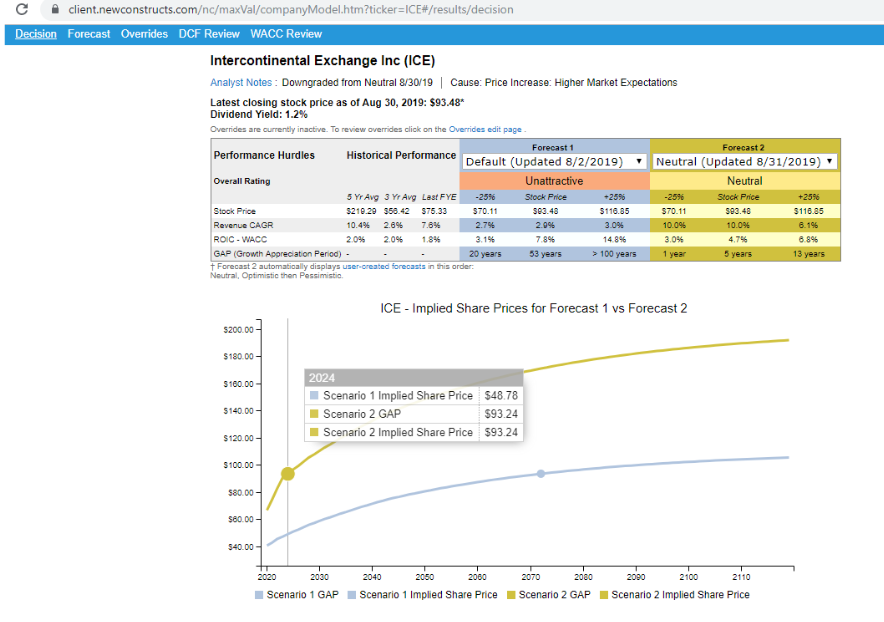This screenshot has width=884, height=622.
Task: Click the $219.29 five-year average stock price
Action: (x=361, y=211)
